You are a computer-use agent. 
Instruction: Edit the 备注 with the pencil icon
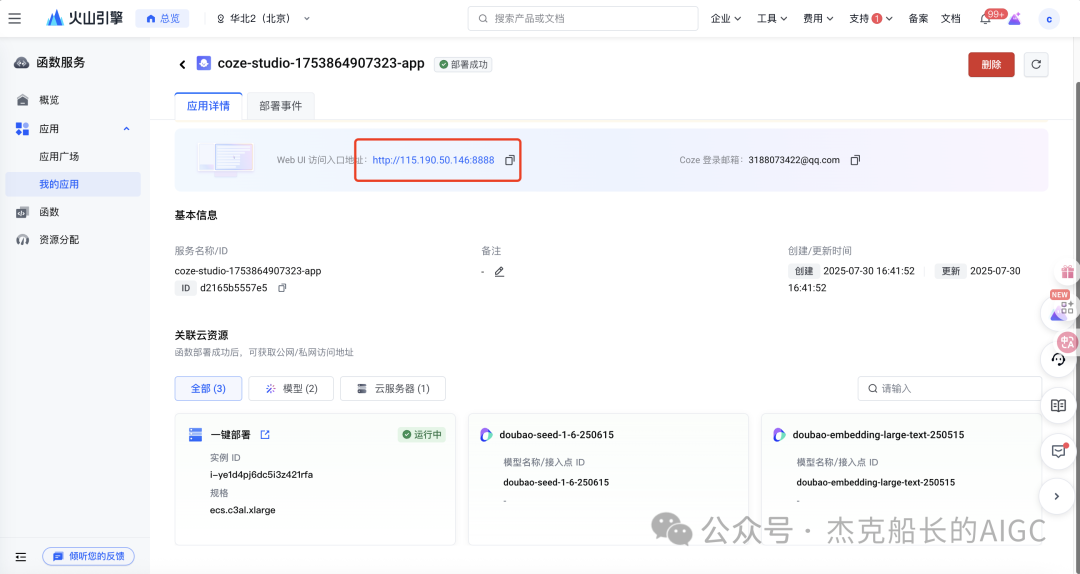pyautogui.click(x=499, y=271)
